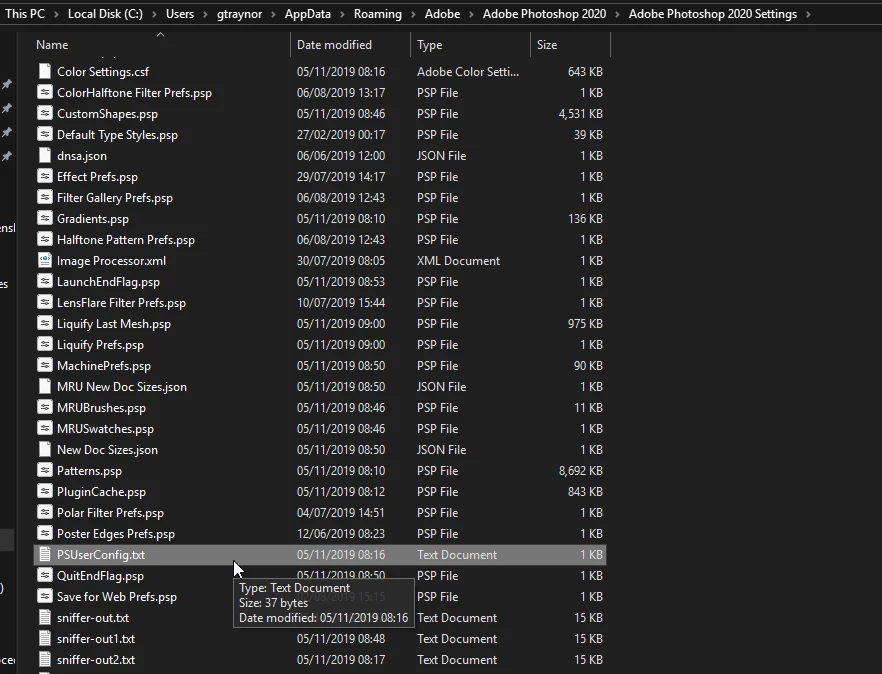This screenshot has width=882, height=674.
Task: Go to Adobe Photoshop 2020 breadcrumb folder
Action: pyautogui.click(x=544, y=14)
